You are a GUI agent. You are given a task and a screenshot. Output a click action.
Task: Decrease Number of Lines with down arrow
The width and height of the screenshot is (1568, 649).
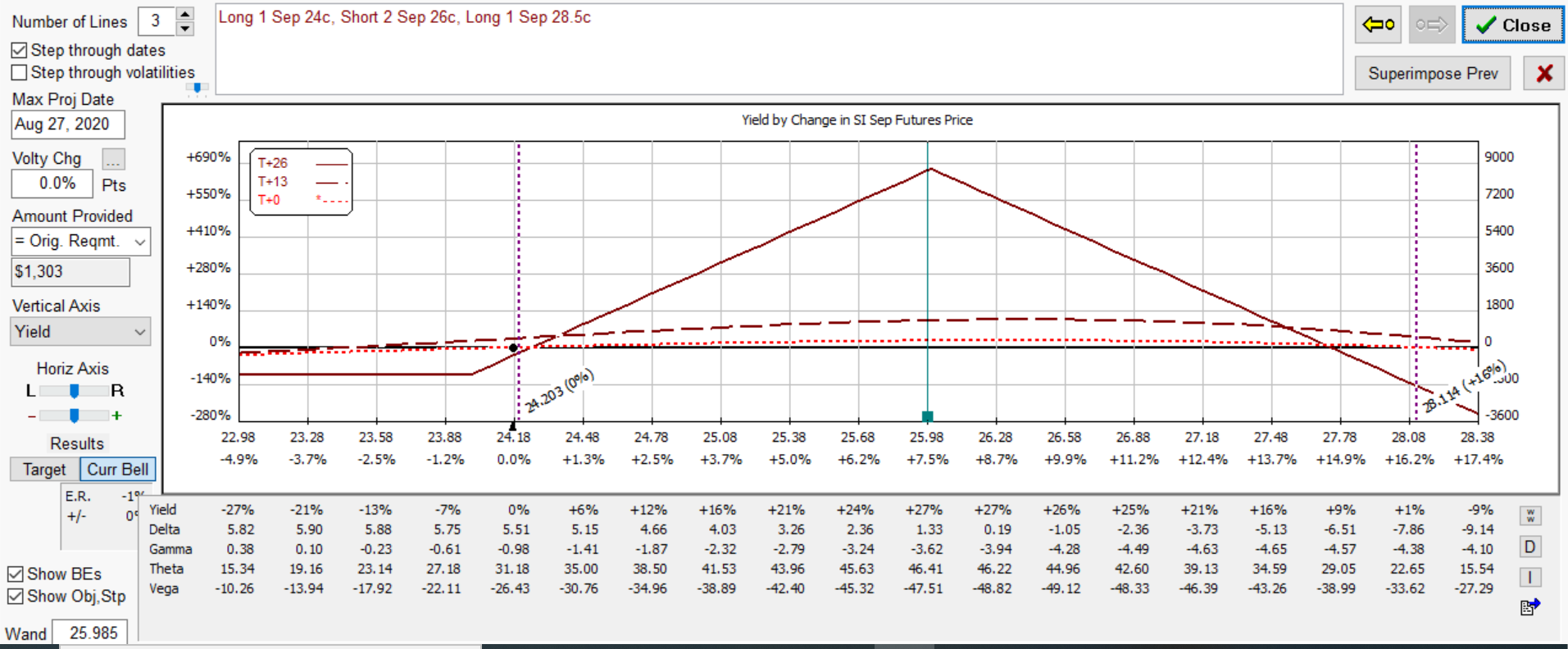pos(185,29)
